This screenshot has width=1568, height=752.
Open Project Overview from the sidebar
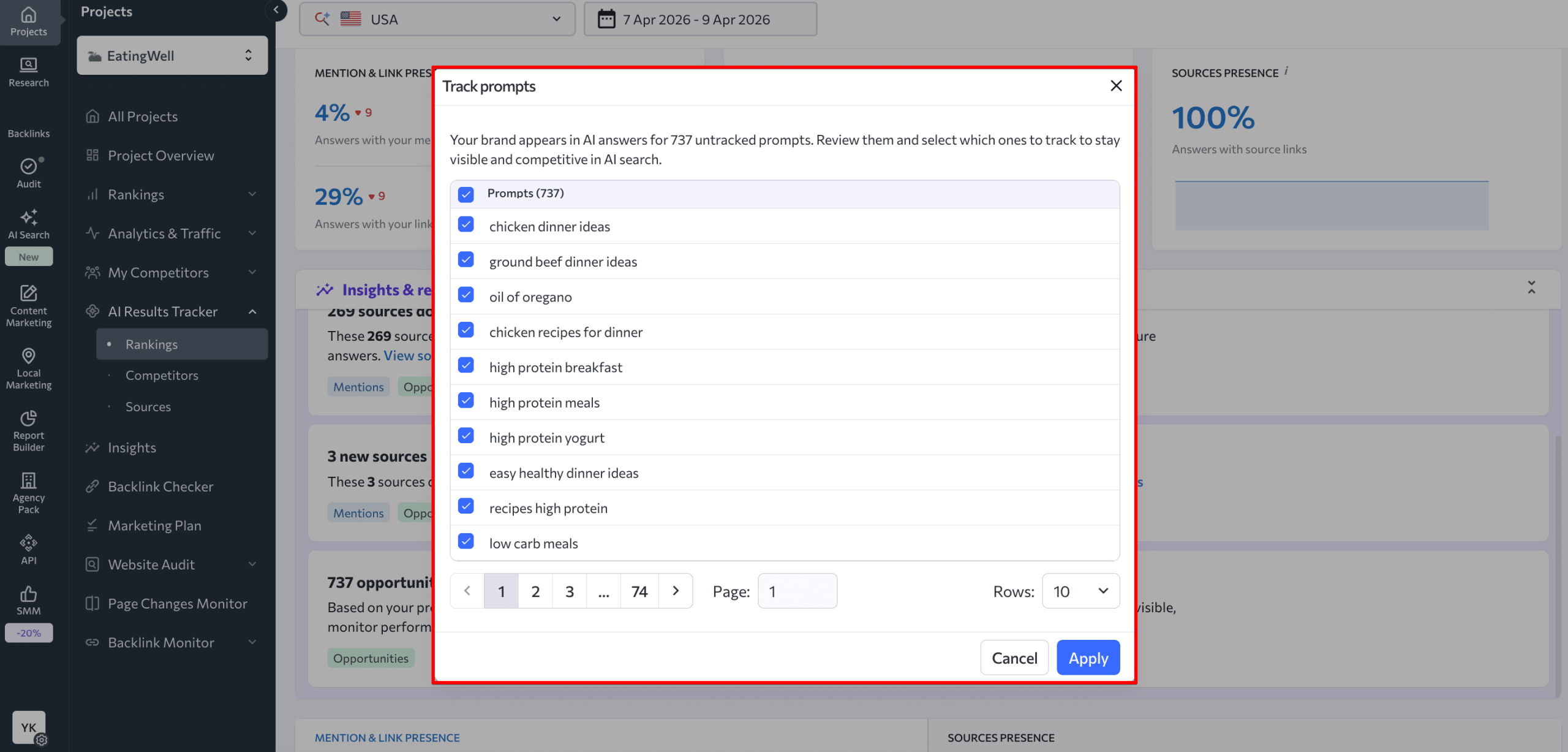pos(160,155)
